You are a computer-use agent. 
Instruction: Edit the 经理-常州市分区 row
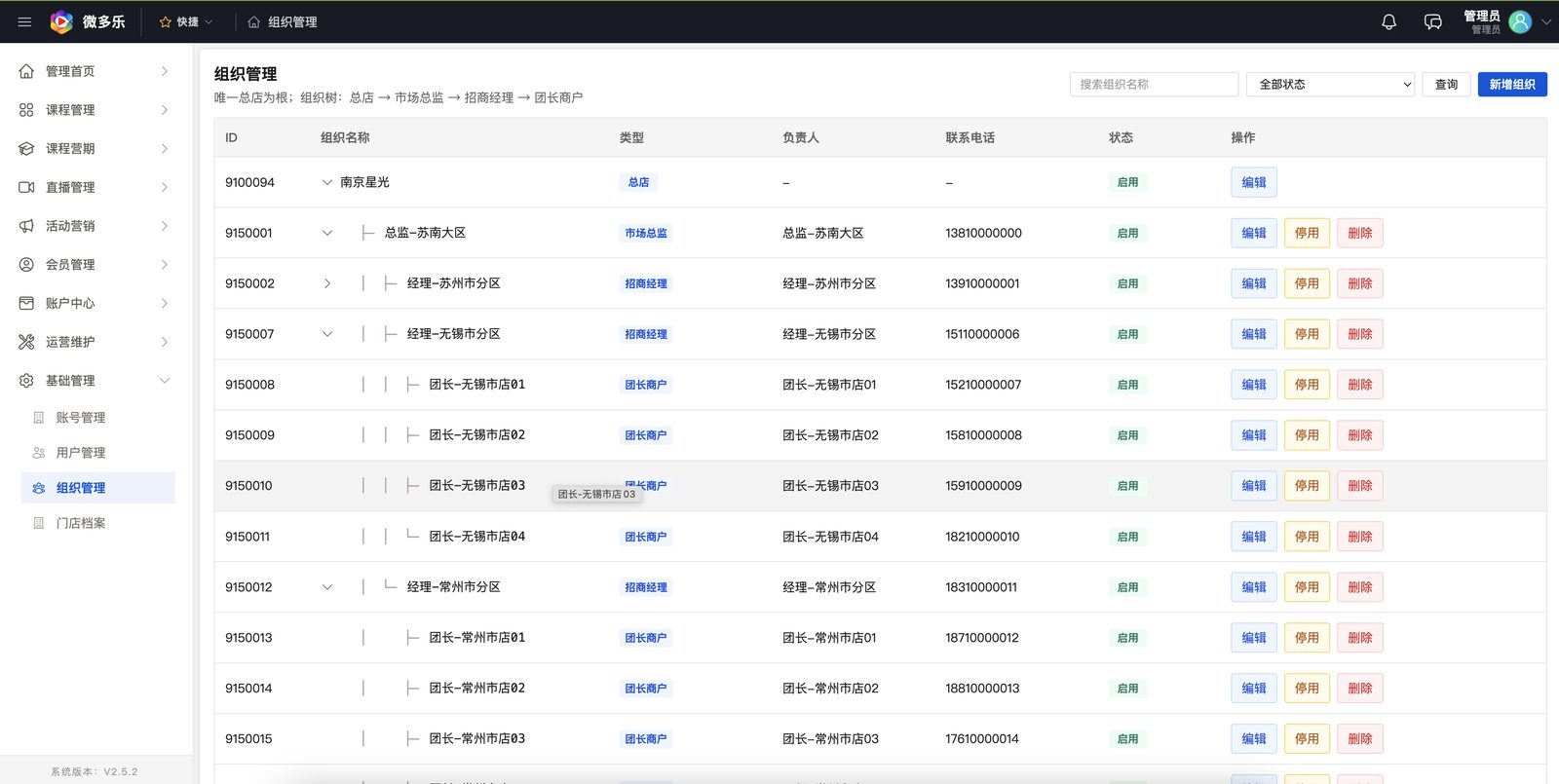pos(1254,587)
